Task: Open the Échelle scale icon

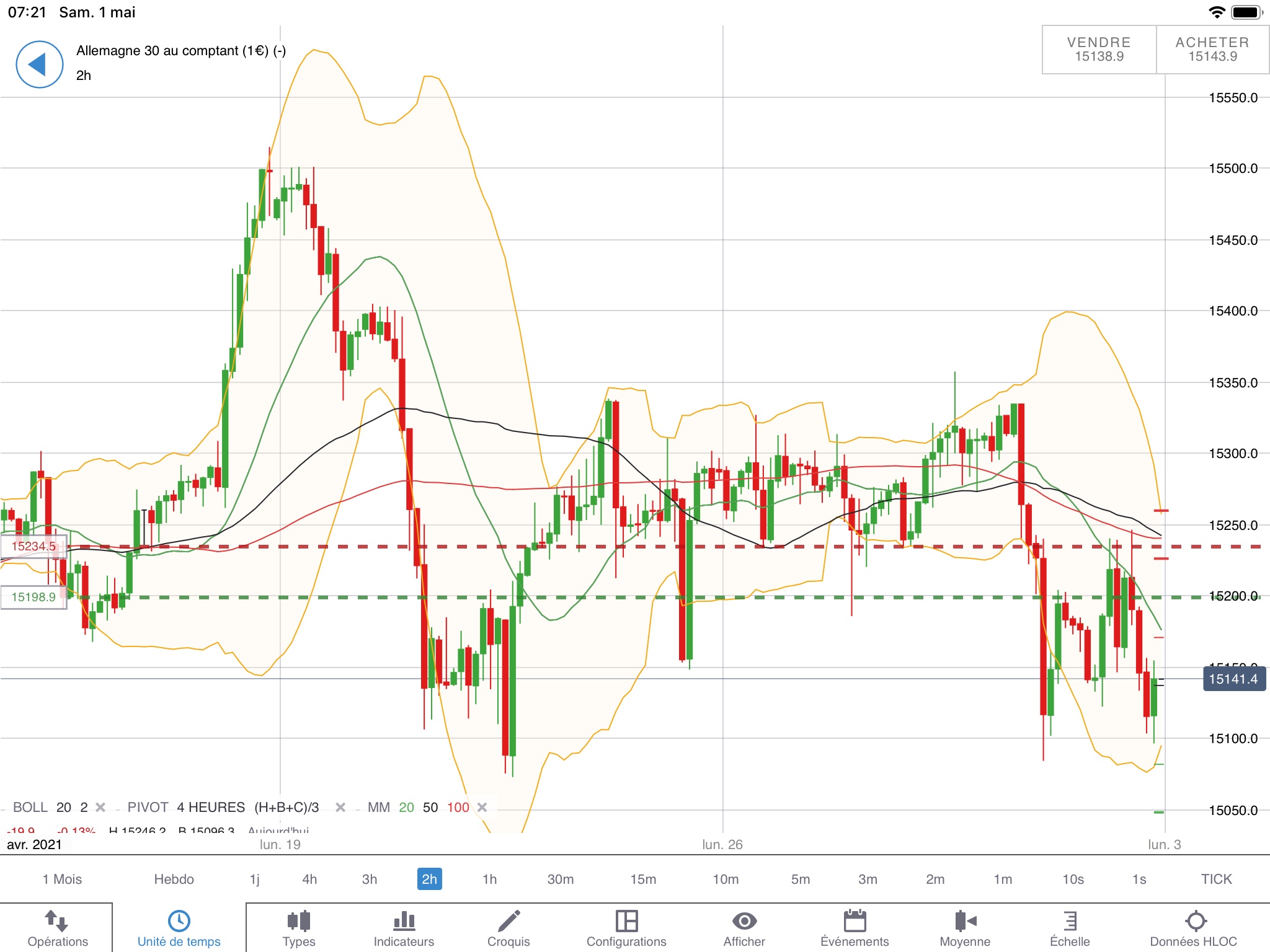Action: 1070,921
